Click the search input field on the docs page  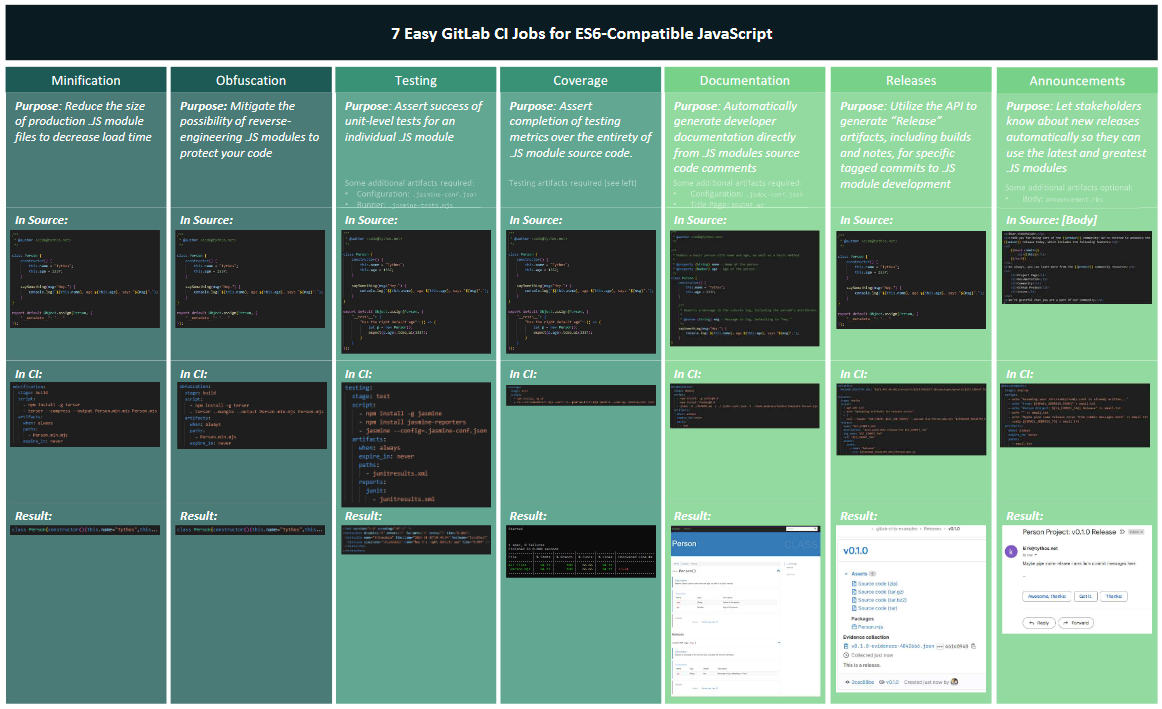800,529
